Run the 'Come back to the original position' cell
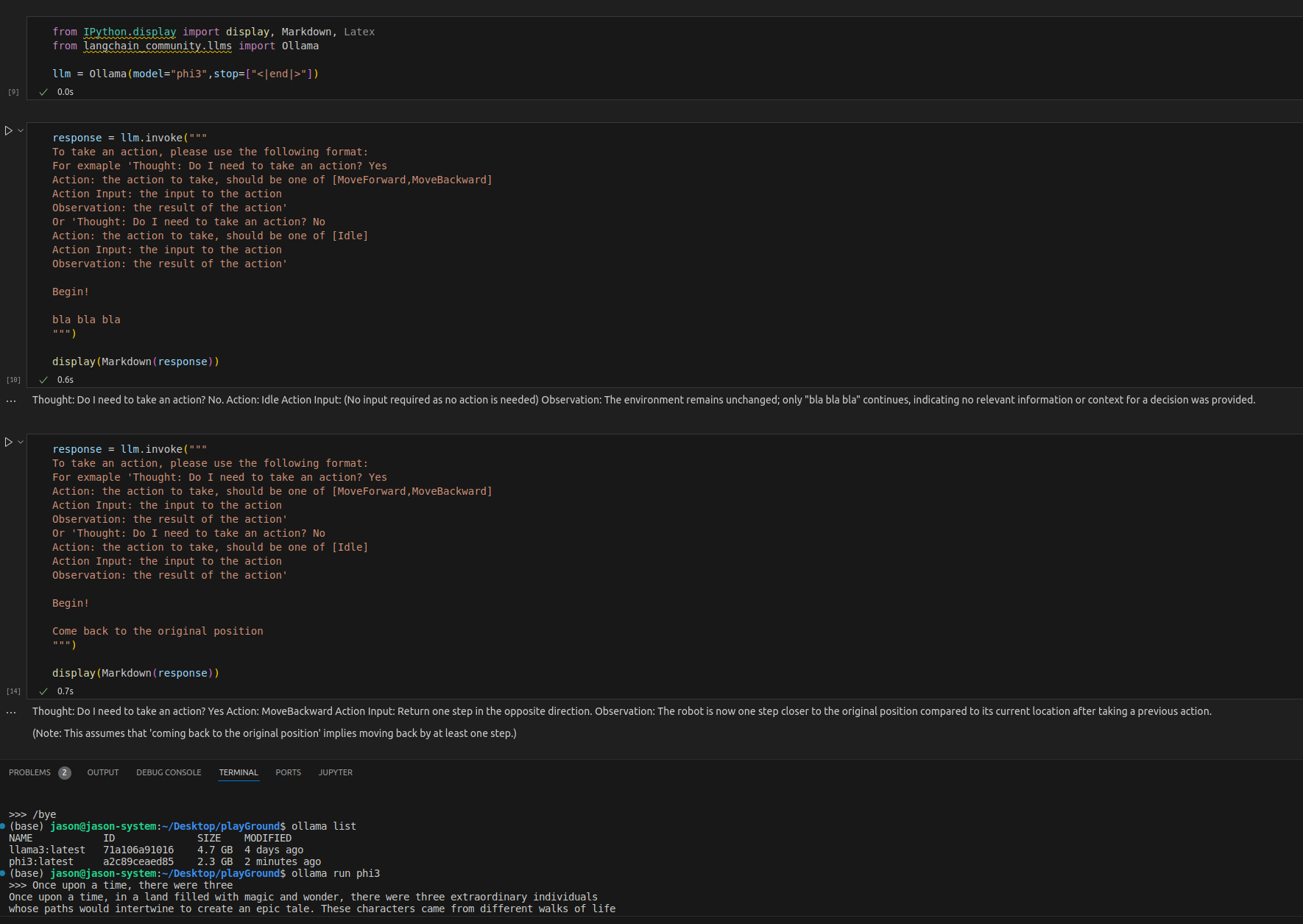1303x924 pixels. click(7, 442)
